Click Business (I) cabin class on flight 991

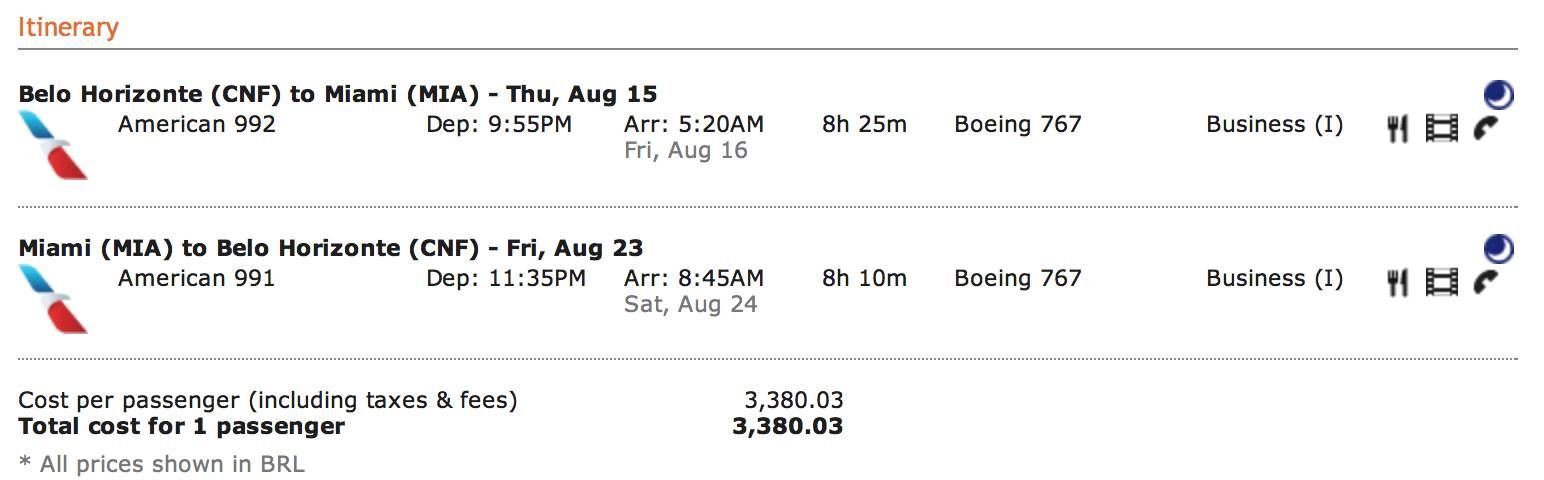tap(1274, 279)
